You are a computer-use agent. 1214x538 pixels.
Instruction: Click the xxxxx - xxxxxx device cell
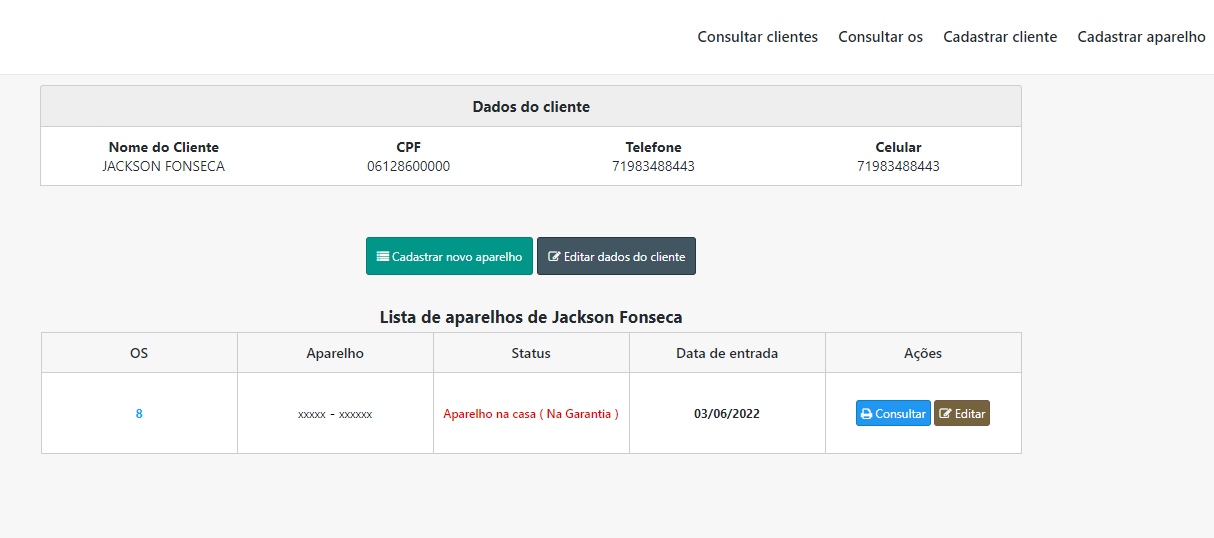pos(335,414)
